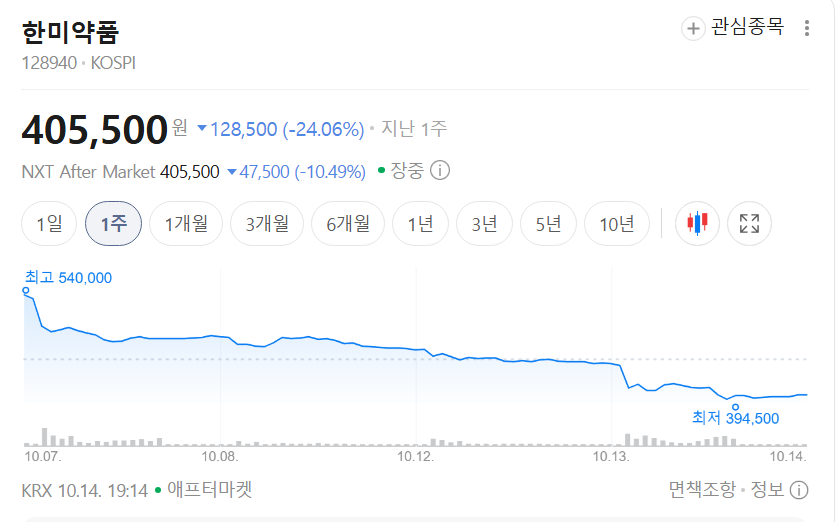The height and width of the screenshot is (522, 836).
Task: Select the 3년 period tab
Action: pos(485,223)
